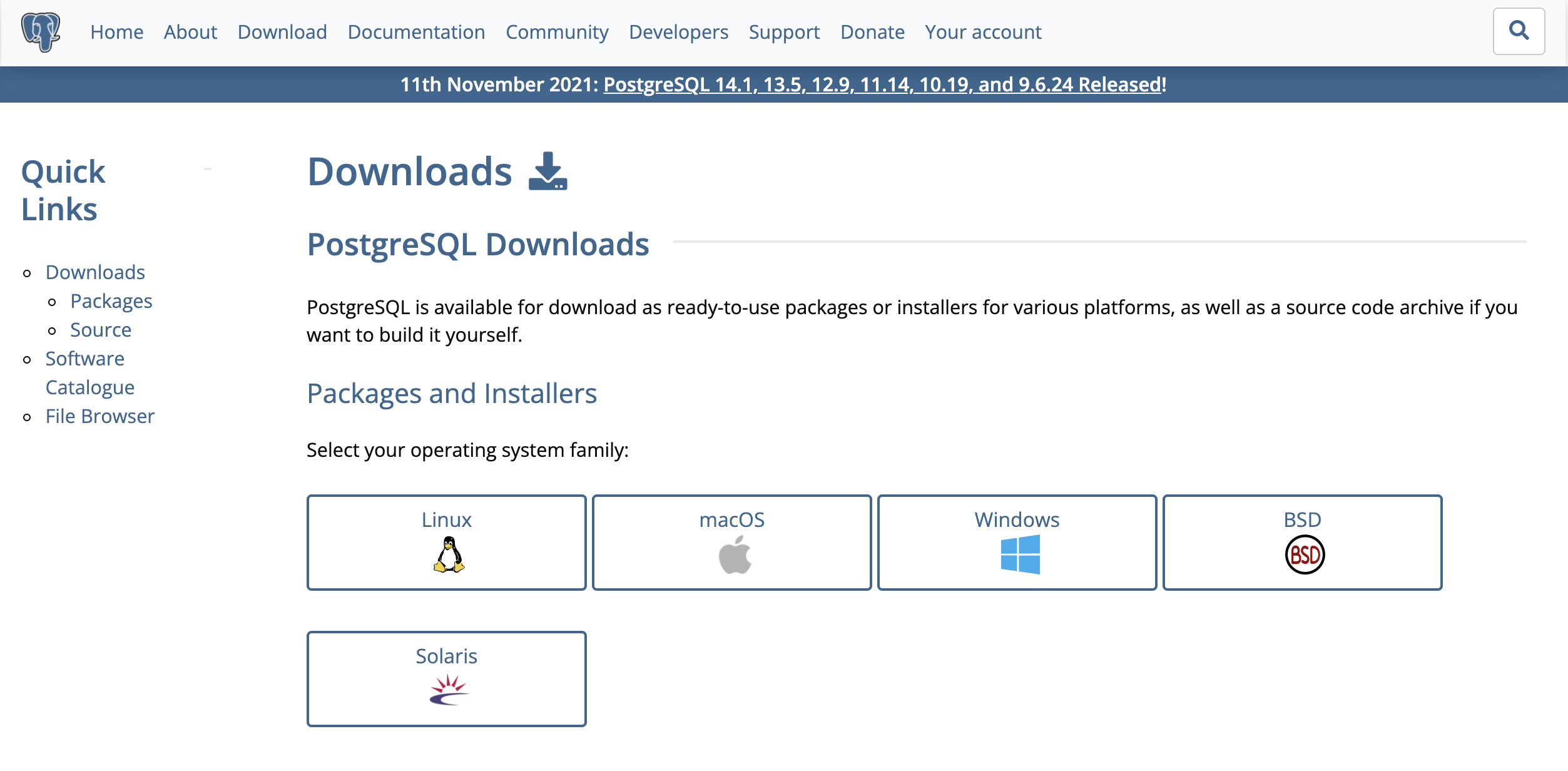The width and height of the screenshot is (1568, 771).
Task: Open Packages in Quick Links
Action: pyautogui.click(x=111, y=301)
